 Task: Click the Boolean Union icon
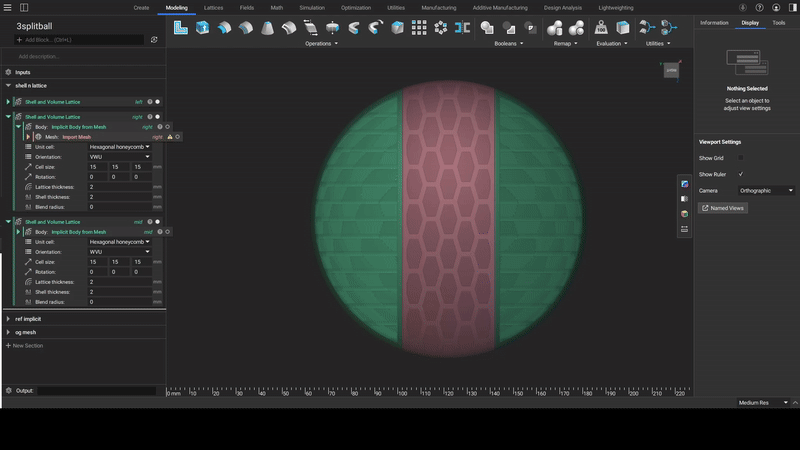(487, 28)
